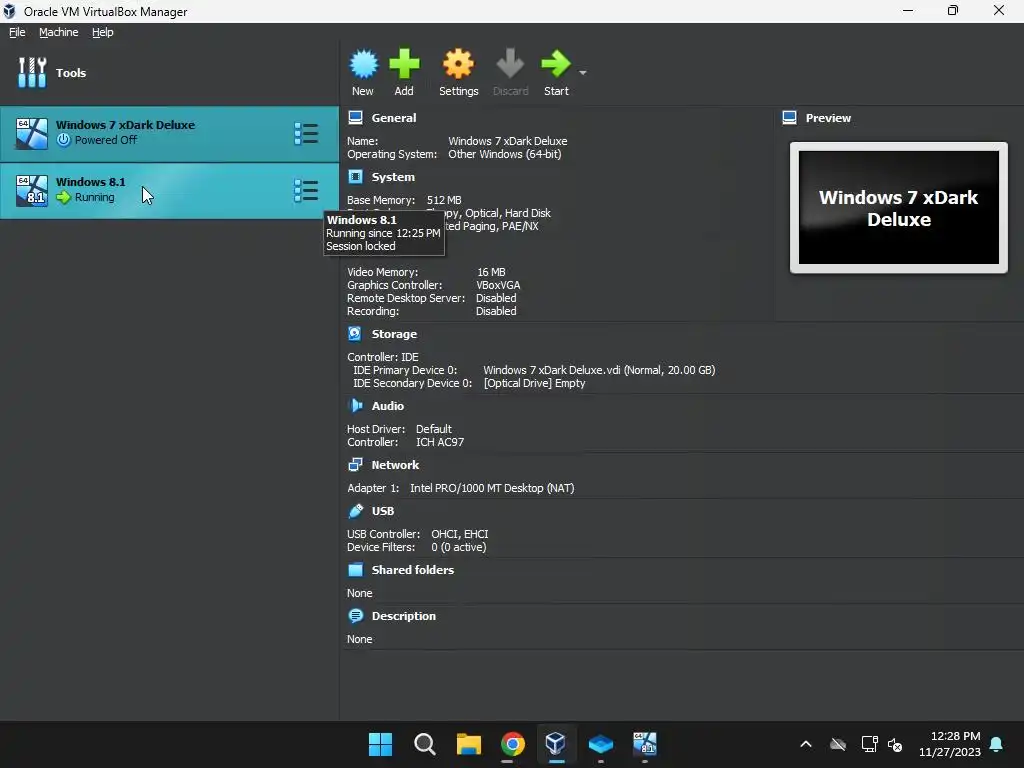Click the System chip icon
The image size is (1024, 768).
pos(355,177)
